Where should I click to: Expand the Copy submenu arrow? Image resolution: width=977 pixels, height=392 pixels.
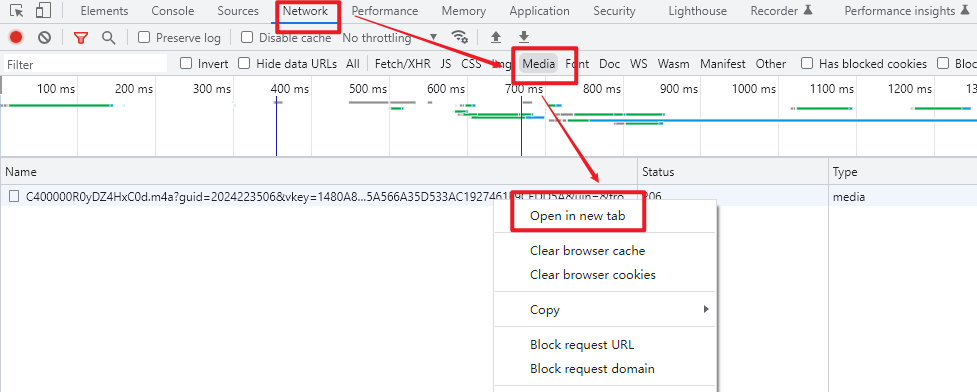(706, 309)
